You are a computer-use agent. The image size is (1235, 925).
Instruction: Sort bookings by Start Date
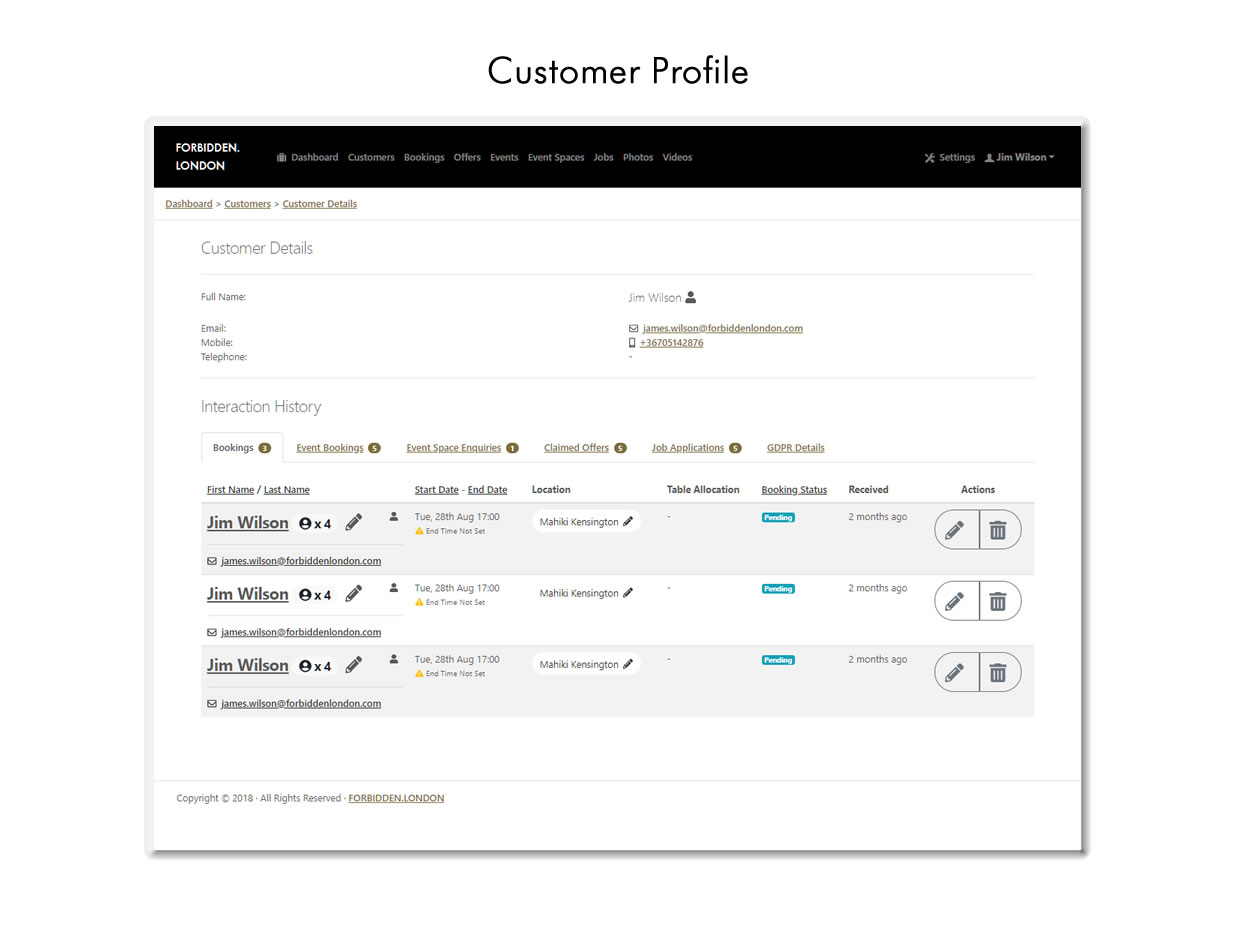pyautogui.click(x=437, y=490)
